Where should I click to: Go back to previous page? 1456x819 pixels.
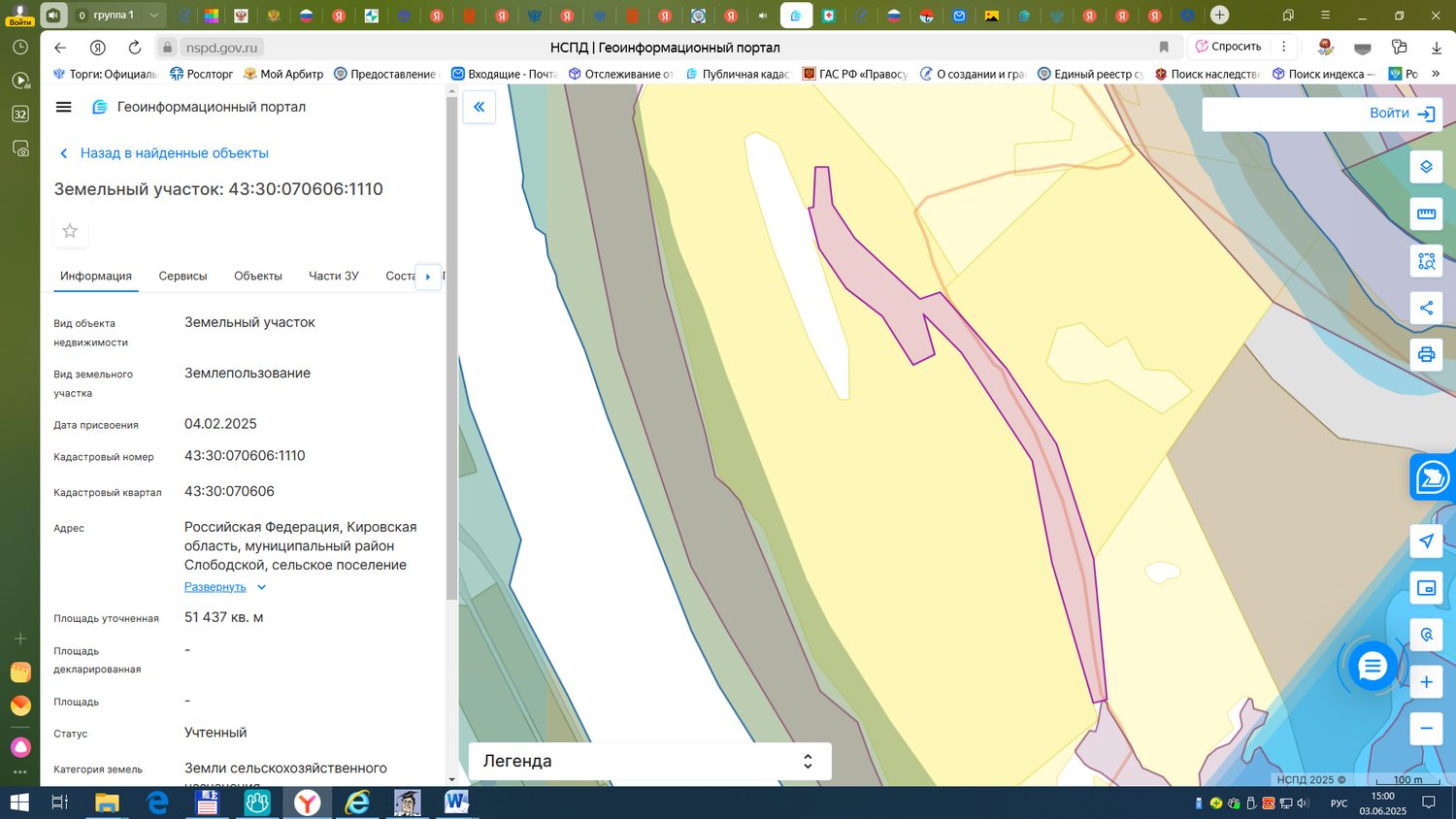click(60, 48)
